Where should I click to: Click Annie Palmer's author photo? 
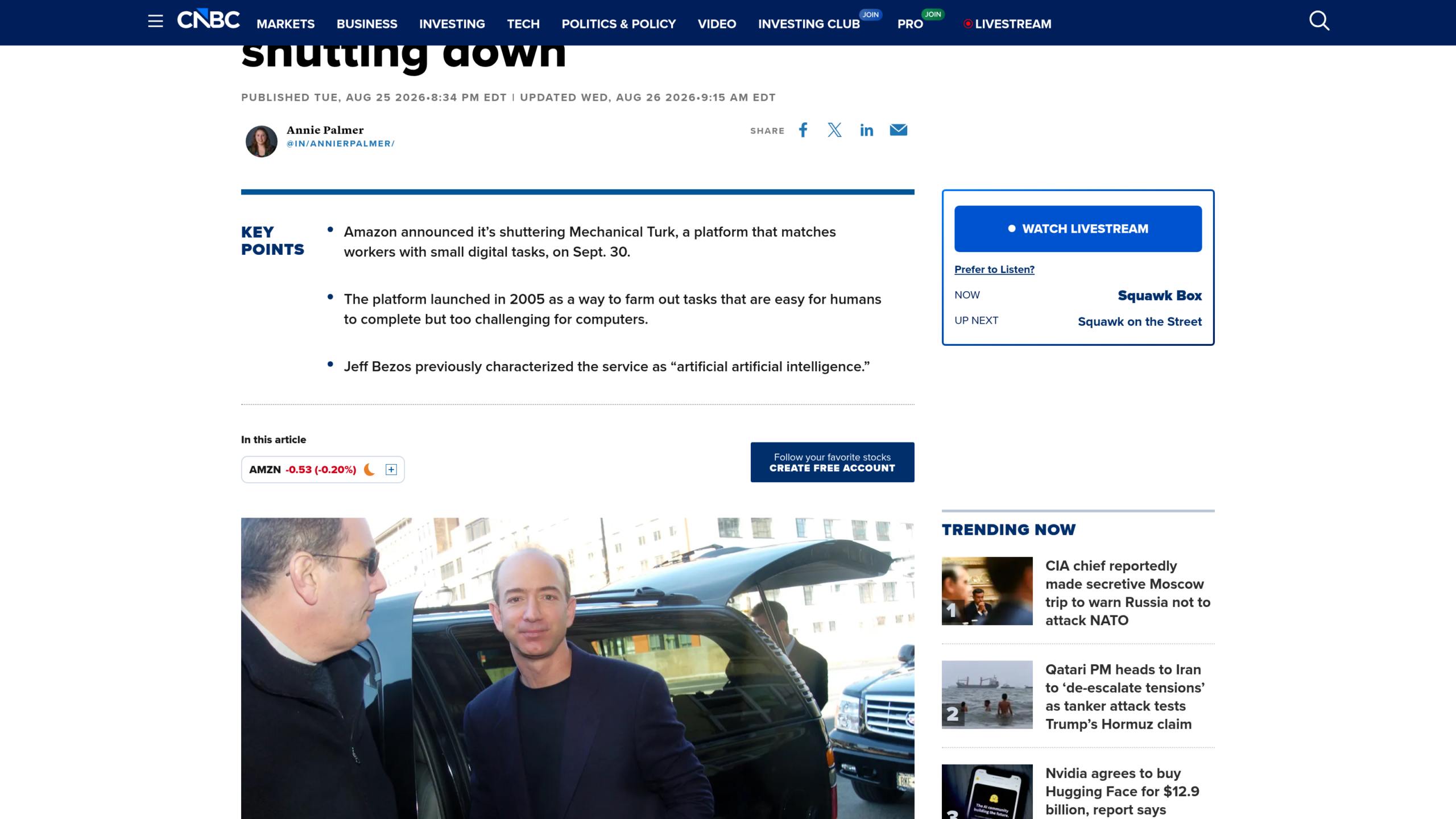(x=261, y=141)
